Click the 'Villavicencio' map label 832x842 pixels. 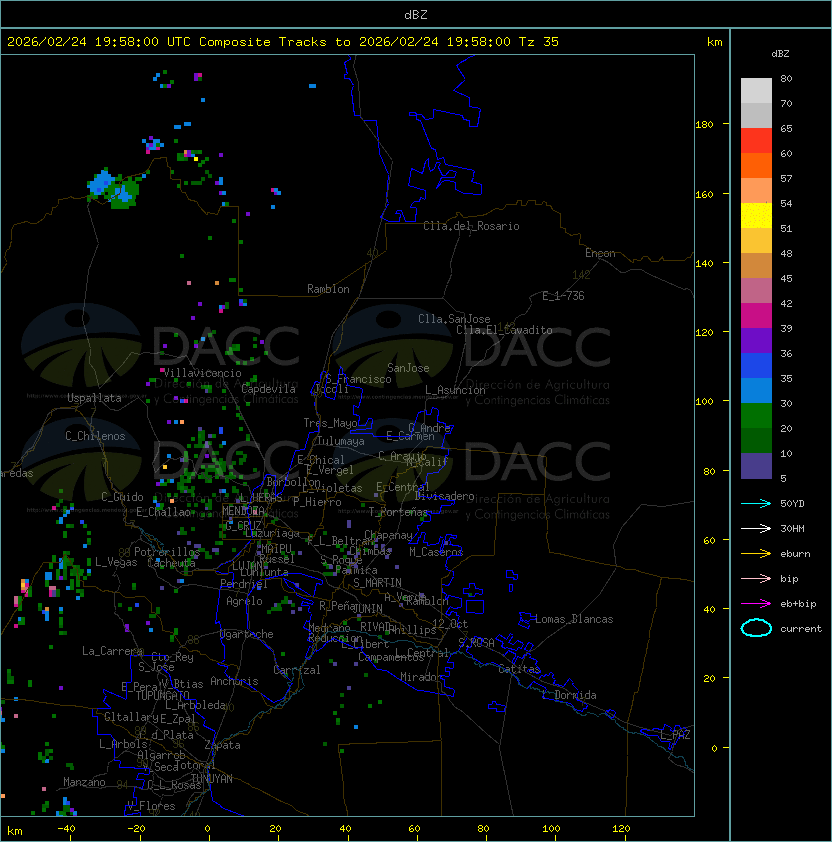[x=202, y=373]
